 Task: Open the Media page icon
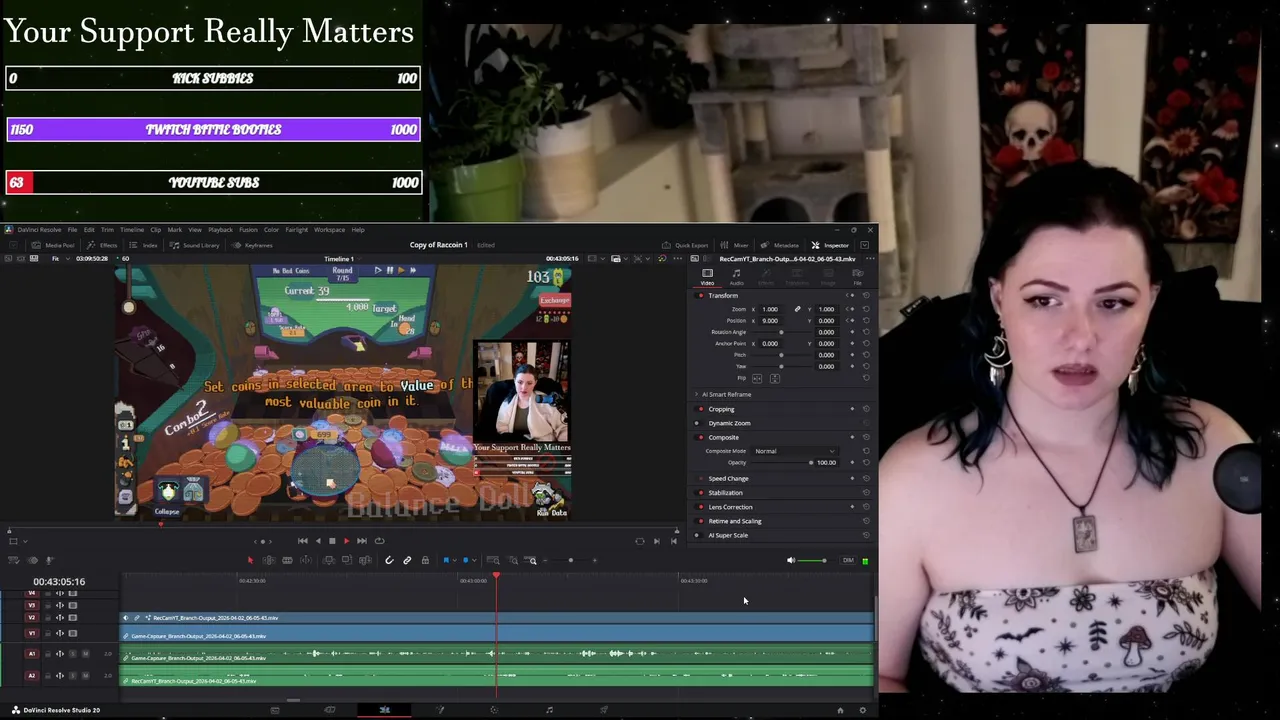pyautogui.click(x=275, y=710)
